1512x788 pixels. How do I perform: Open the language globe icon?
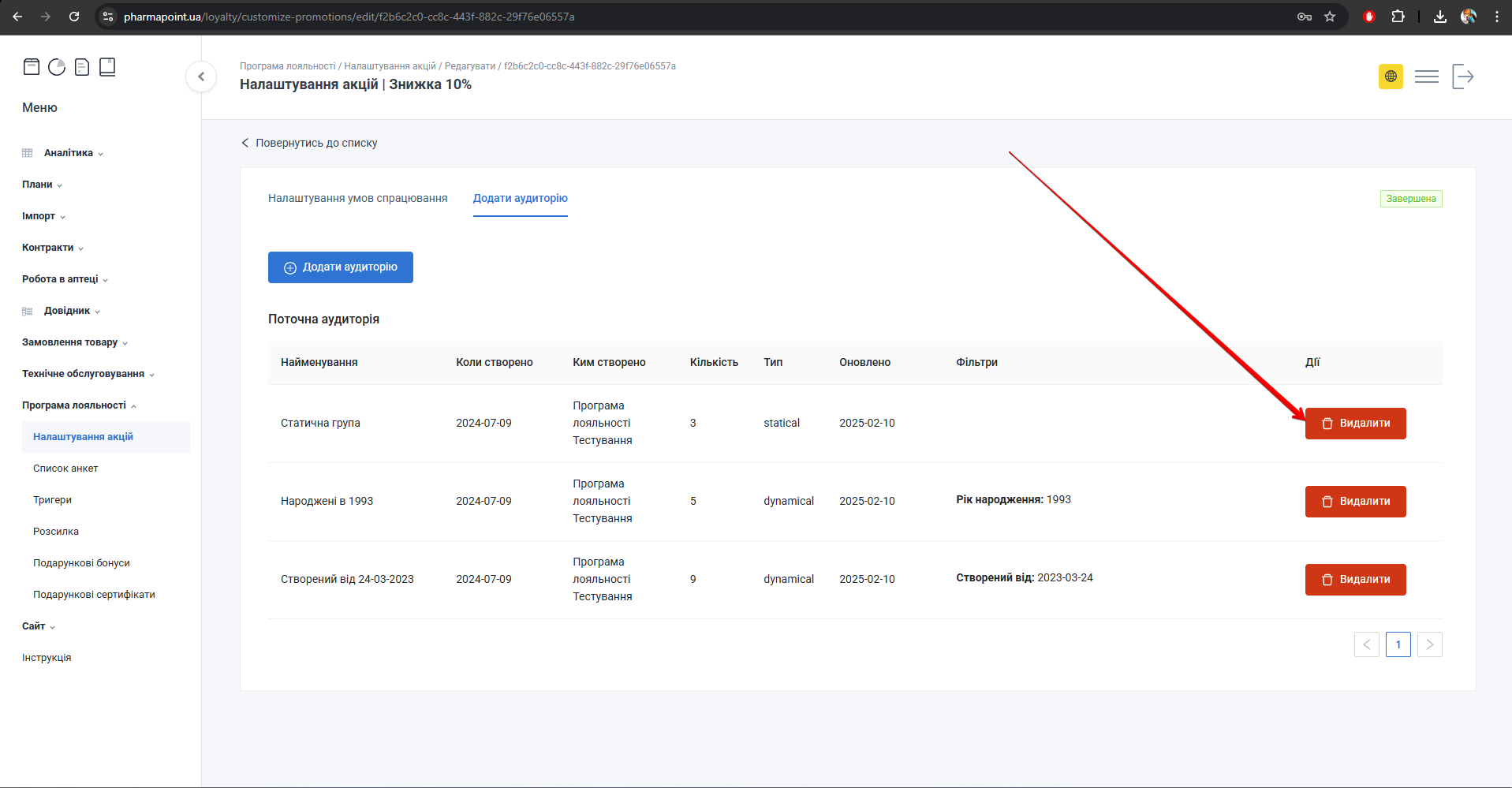(x=1391, y=77)
